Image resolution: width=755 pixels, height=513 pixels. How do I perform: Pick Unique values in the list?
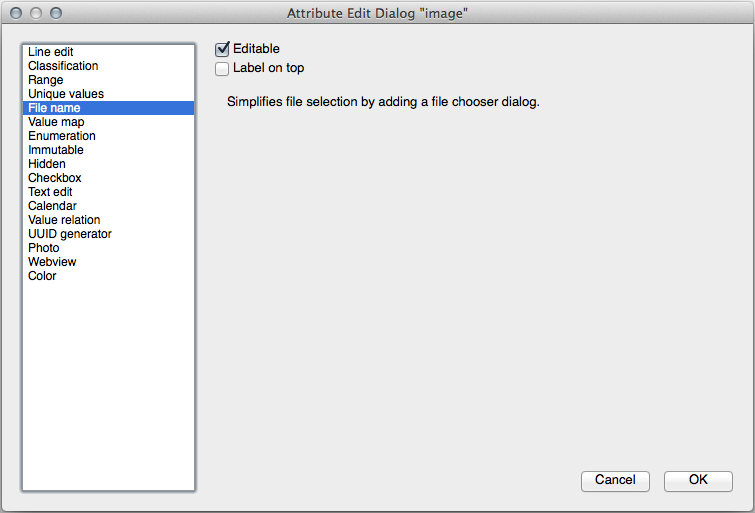[x=66, y=94]
